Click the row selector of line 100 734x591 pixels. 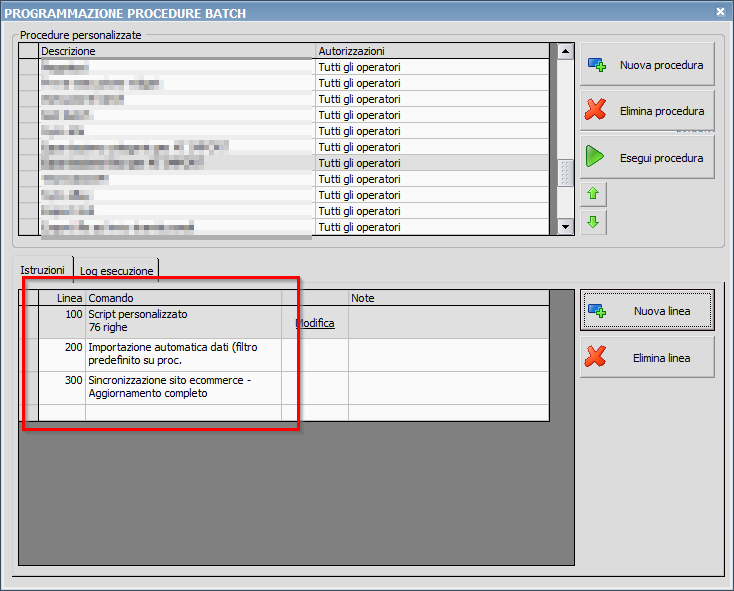coord(29,322)
